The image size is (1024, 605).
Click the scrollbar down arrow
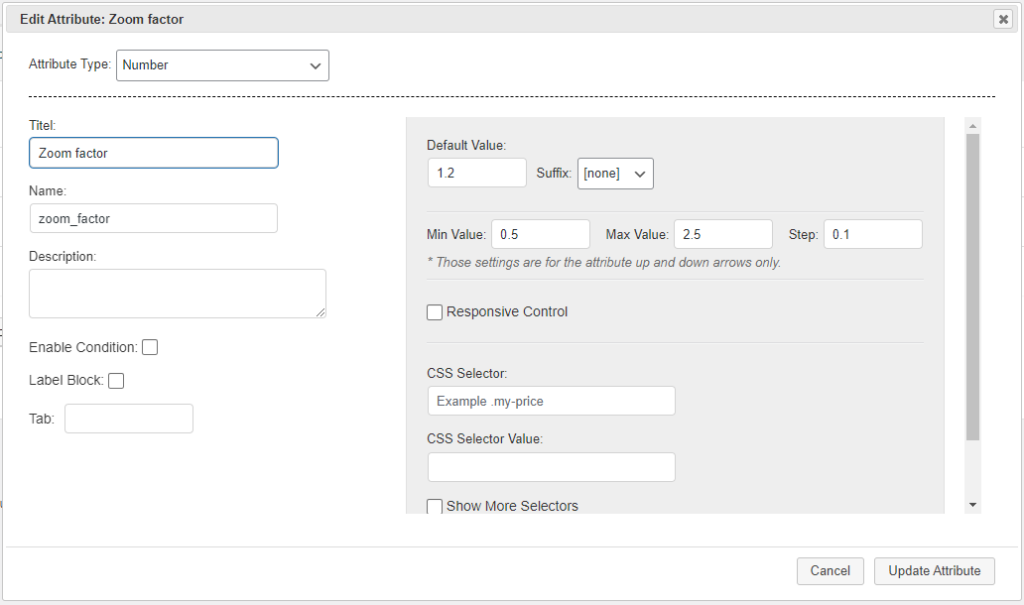pos(973,505)
